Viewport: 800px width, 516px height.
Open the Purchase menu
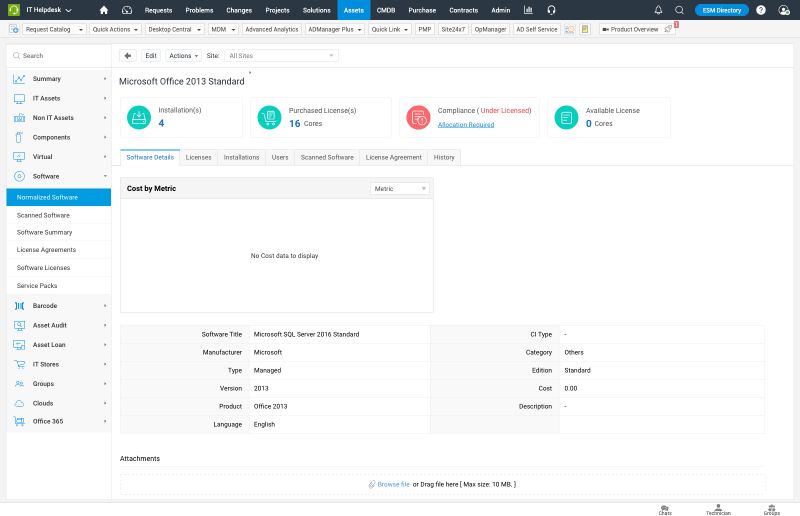[422, 10]
